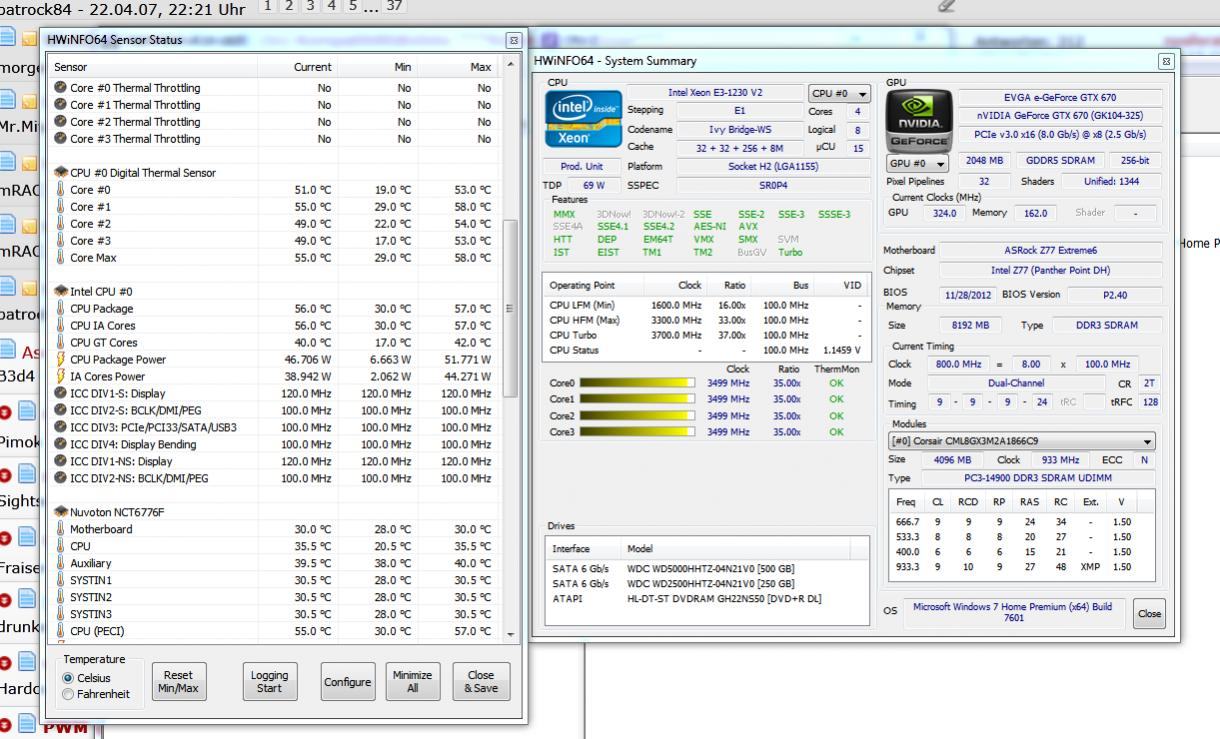Viewport: 1220px width, 739px height.
Task: Click the Core3 clock usage bar
Action: coord(637,432)
